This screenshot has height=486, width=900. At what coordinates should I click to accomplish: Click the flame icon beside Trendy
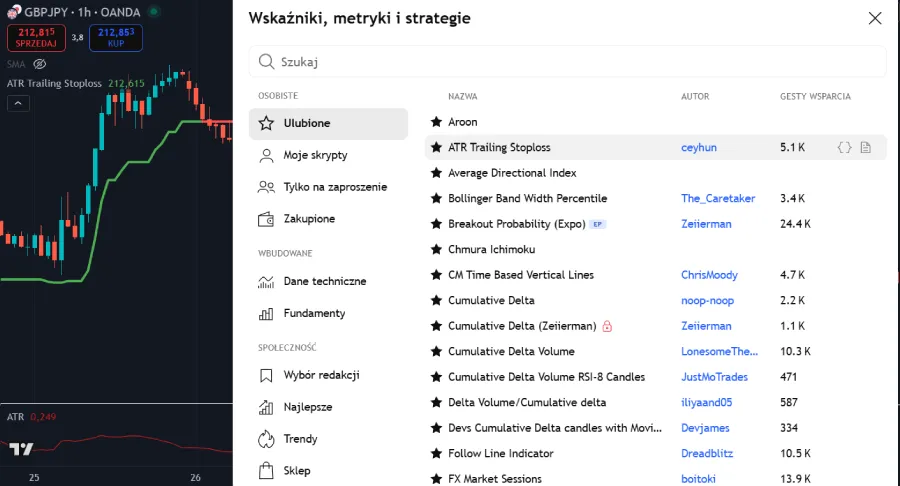click(266, 439)
